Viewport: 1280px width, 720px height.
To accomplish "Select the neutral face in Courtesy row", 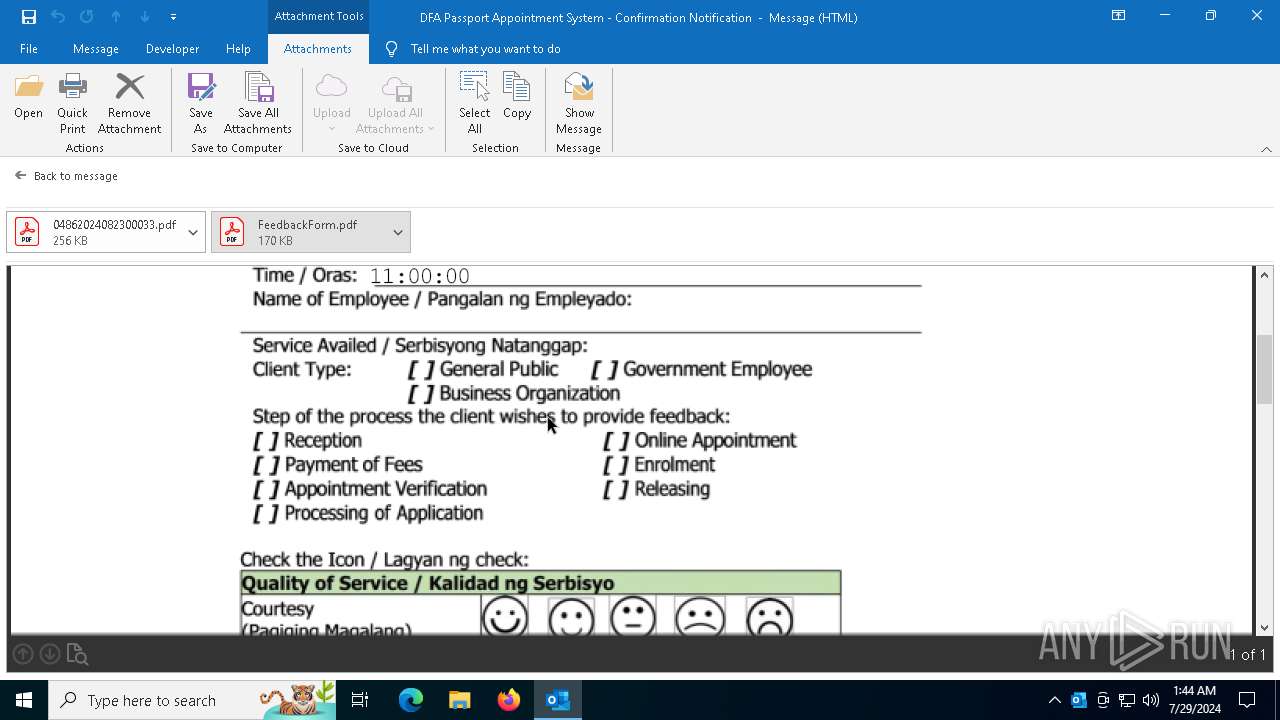I will point(633,616).
